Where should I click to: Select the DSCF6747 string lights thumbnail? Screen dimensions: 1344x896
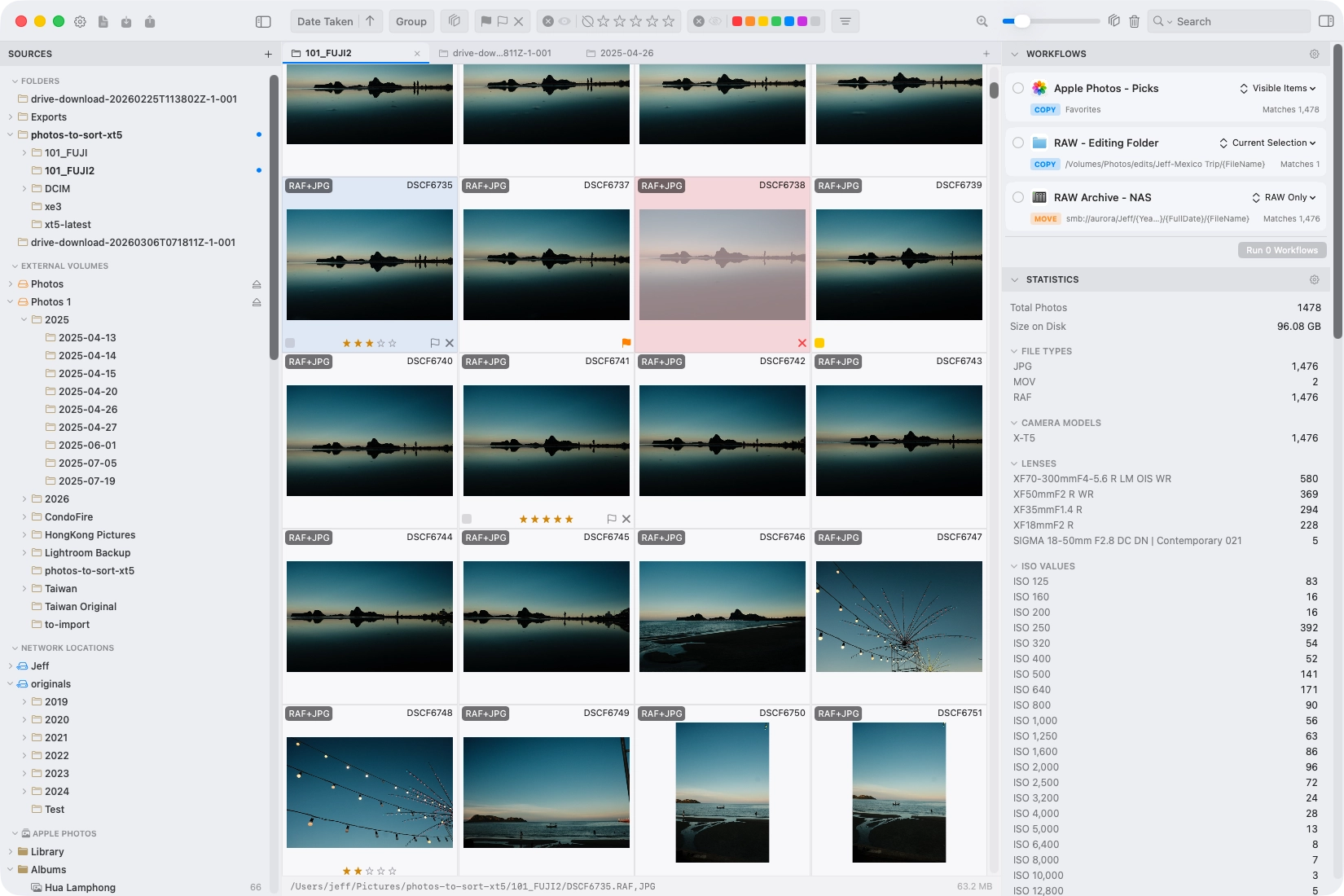(899, 617)
